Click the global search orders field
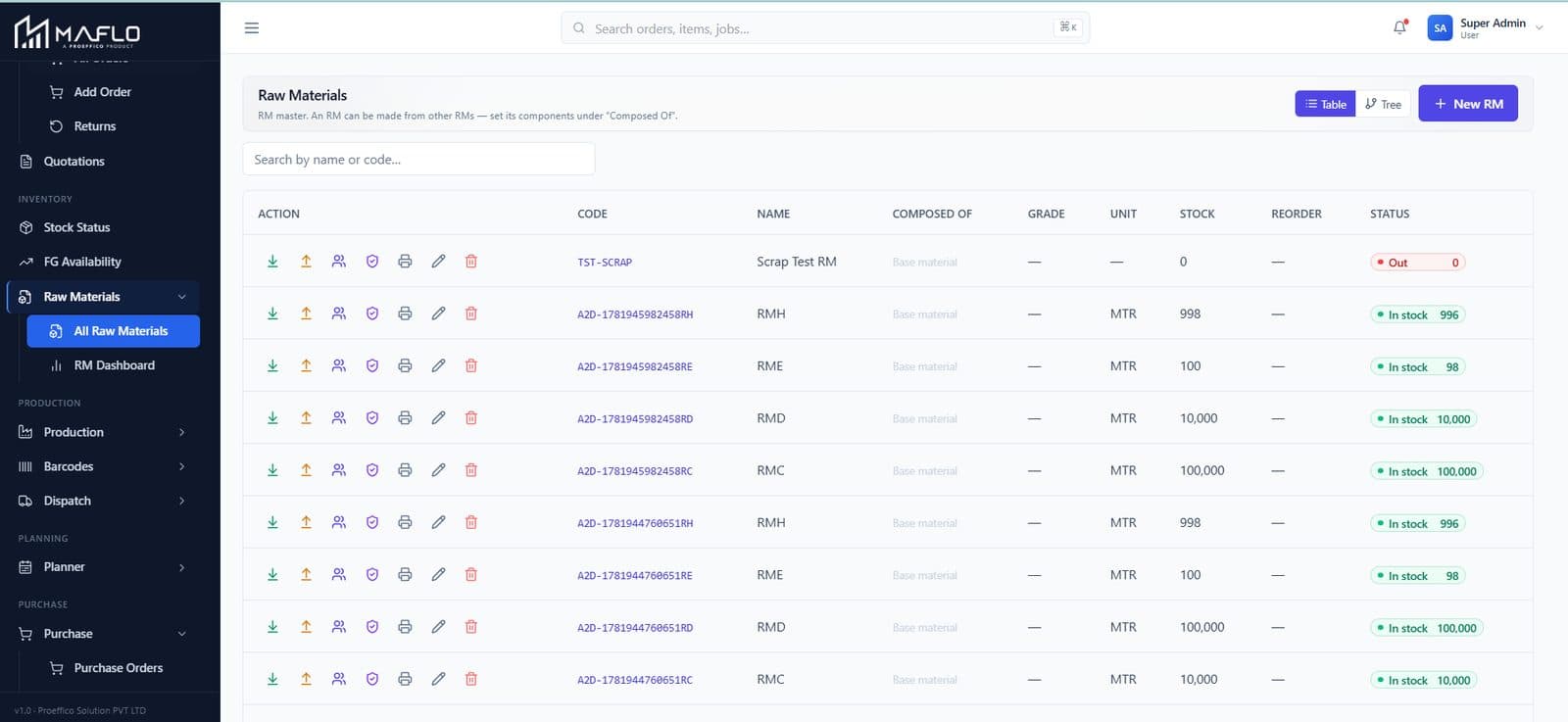Image resolution: width=1568 pixels, height=722 pixels. pos(825,28)
